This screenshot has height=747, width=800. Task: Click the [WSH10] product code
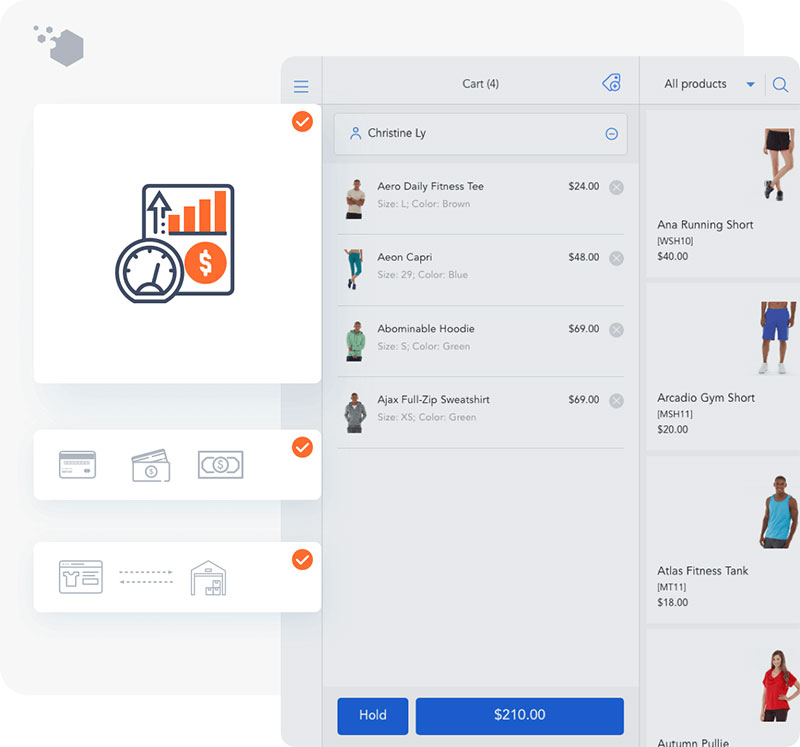pyautogui.click(x=675, y=241)
